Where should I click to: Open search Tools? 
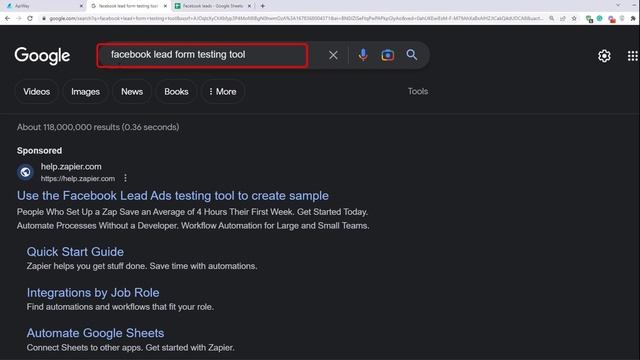click(x=418, y=91)
